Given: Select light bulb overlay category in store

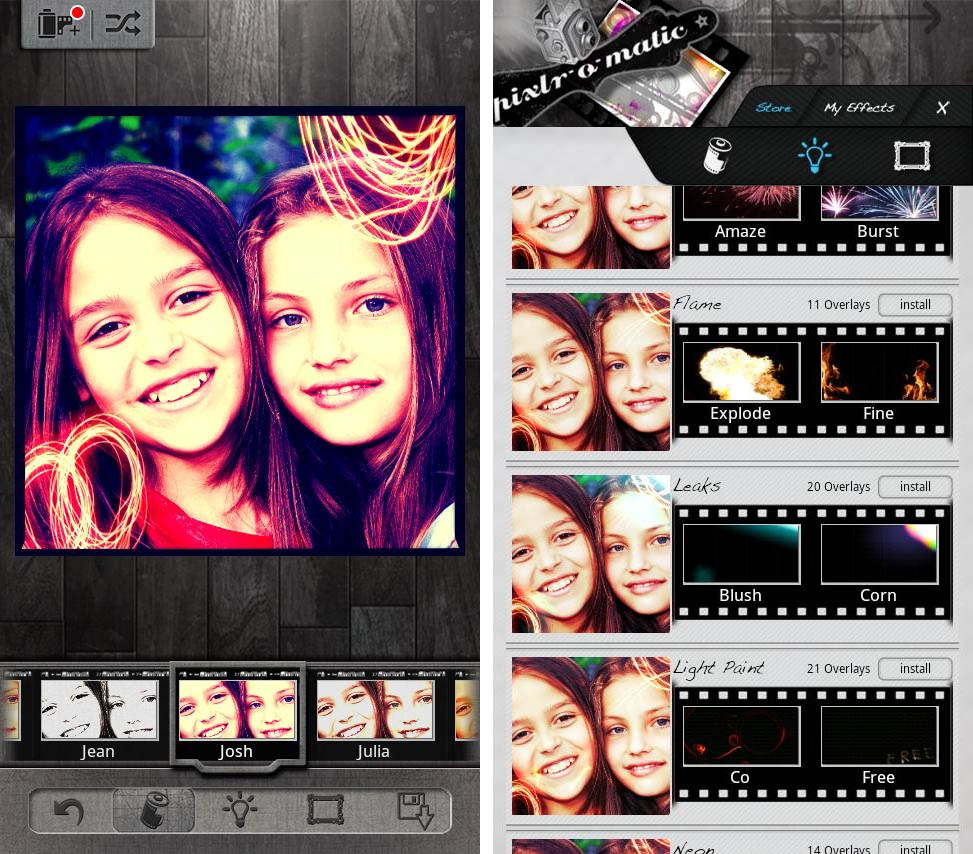Looking at the screenshot, I should [814, 156].
